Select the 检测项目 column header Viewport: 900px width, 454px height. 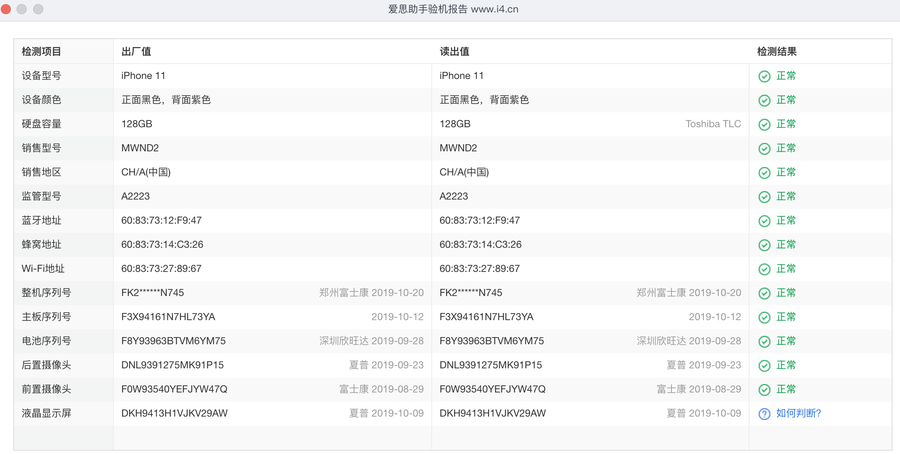pyautogui.click(x=41, y=52)
